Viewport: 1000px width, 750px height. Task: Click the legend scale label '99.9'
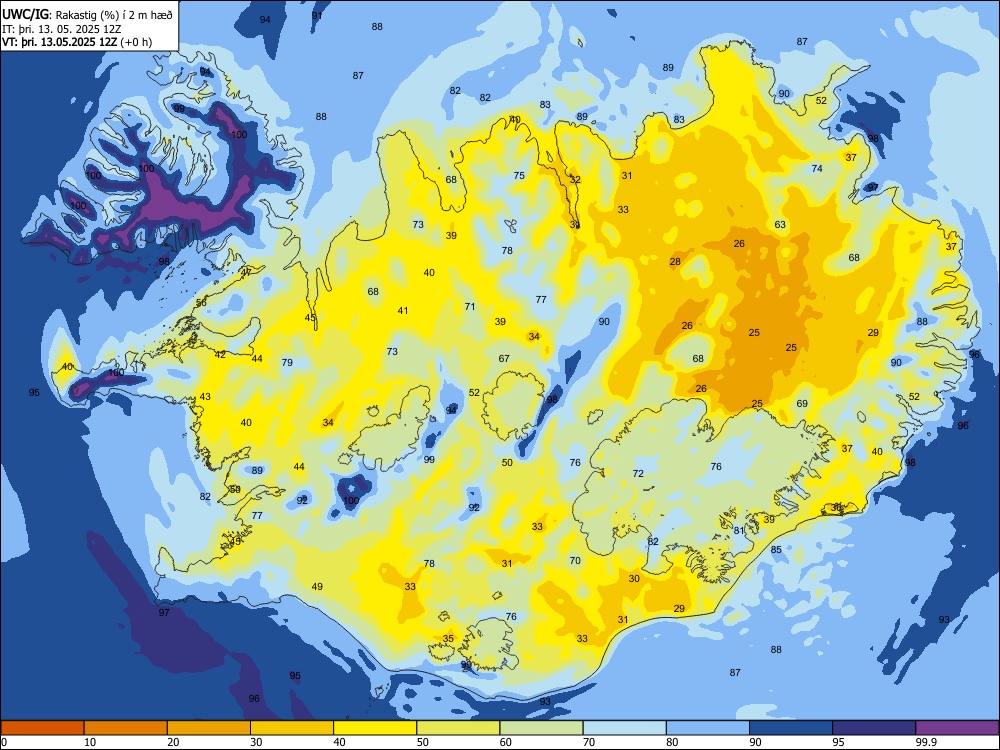(925, 742)
